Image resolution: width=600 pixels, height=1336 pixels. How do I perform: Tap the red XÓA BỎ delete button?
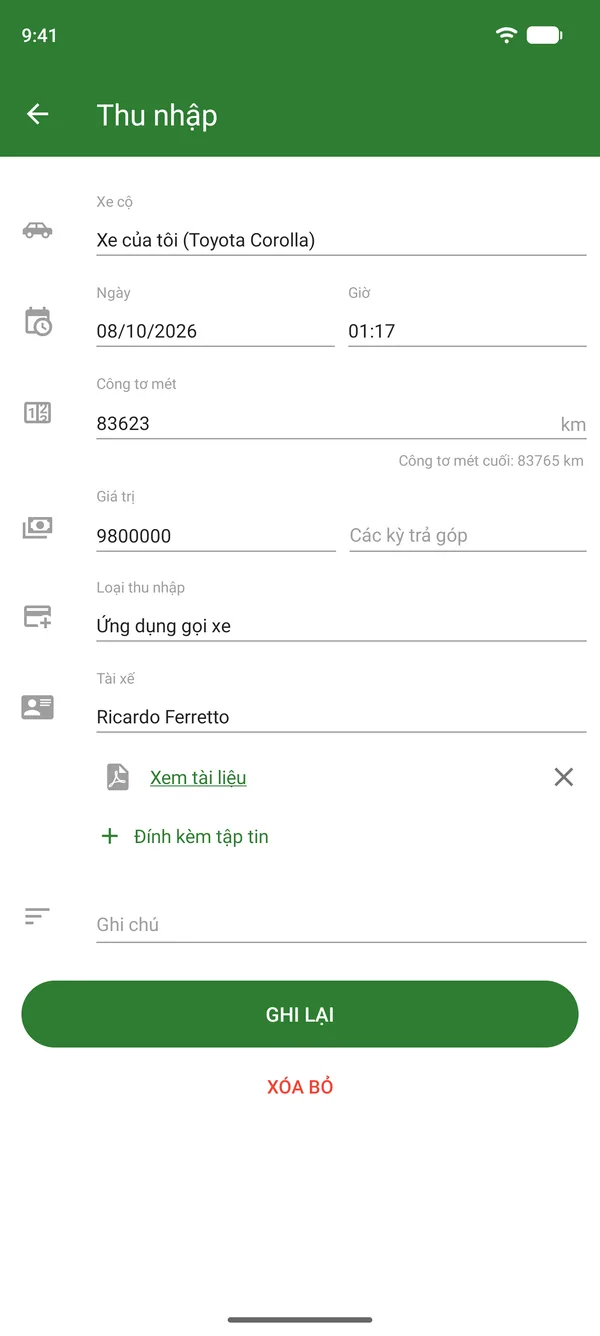pyautogui.click(x=300, y=1087)
